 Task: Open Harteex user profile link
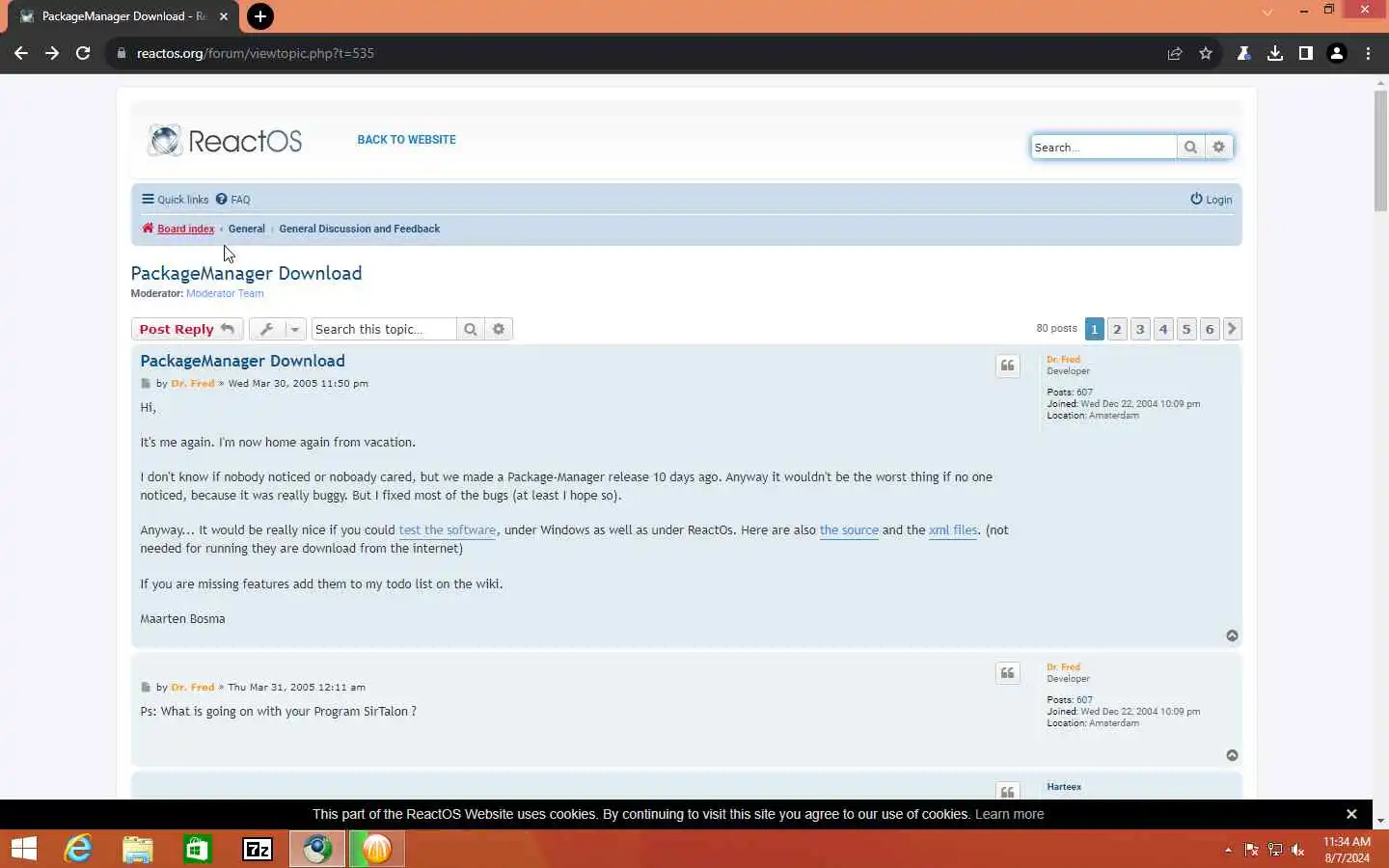tap(1064, 787)
